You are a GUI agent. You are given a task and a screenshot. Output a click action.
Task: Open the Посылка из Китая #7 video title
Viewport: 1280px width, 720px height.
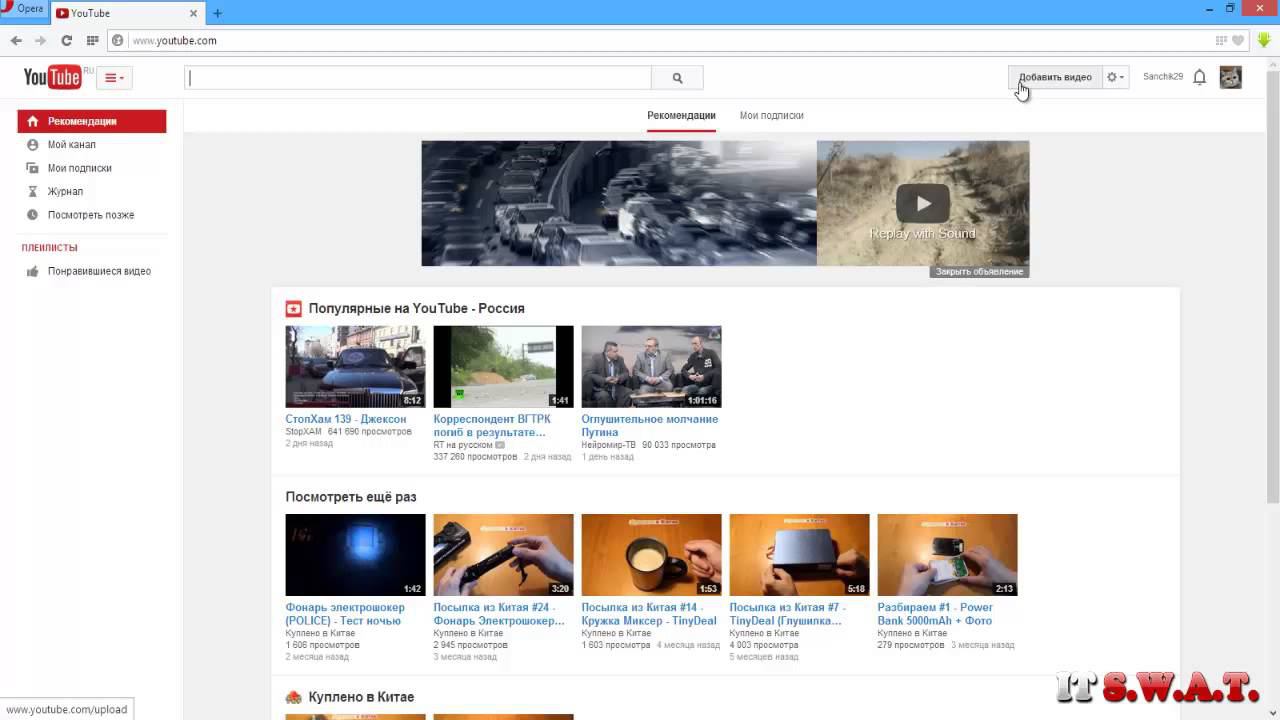(788, 614)
